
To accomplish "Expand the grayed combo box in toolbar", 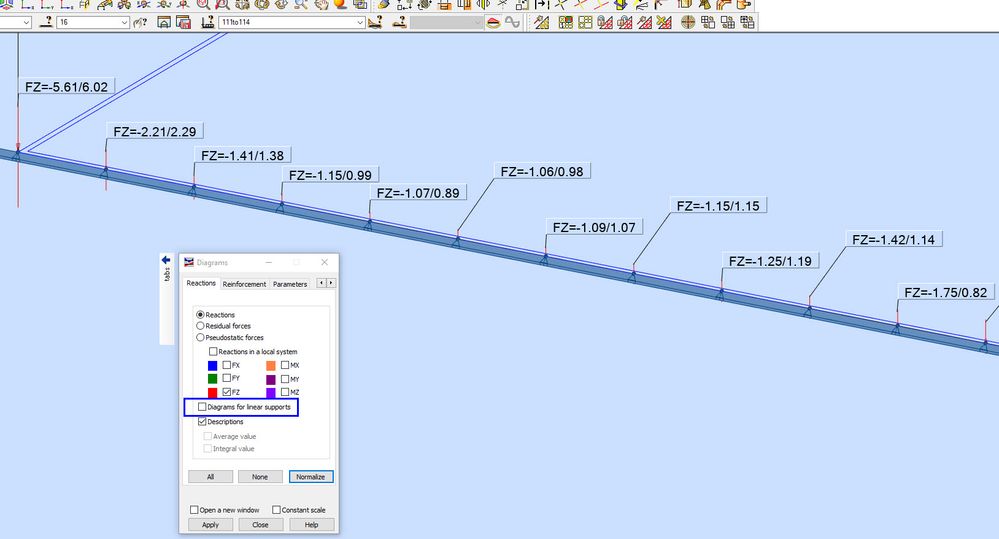I will [446, 22].
